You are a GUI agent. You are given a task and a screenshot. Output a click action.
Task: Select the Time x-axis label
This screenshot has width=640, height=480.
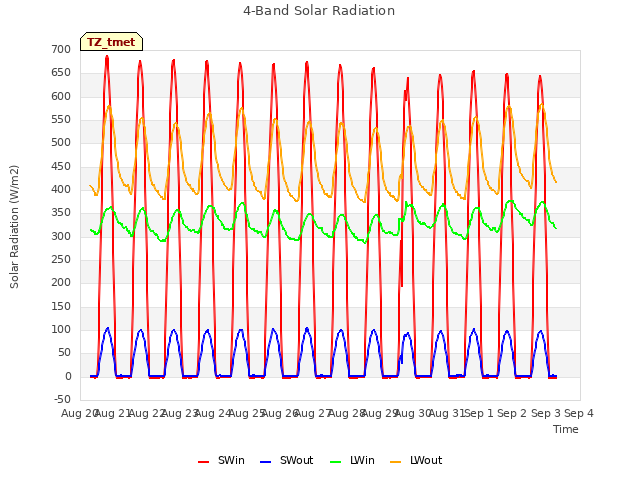[566, 429]
